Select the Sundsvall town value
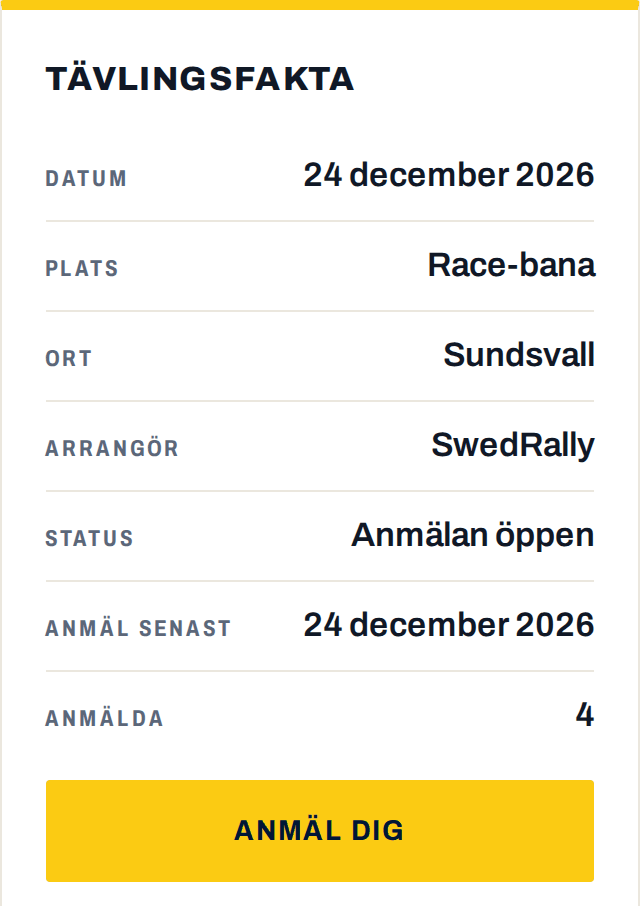The image size is (640, 906). tap(519, 355)
